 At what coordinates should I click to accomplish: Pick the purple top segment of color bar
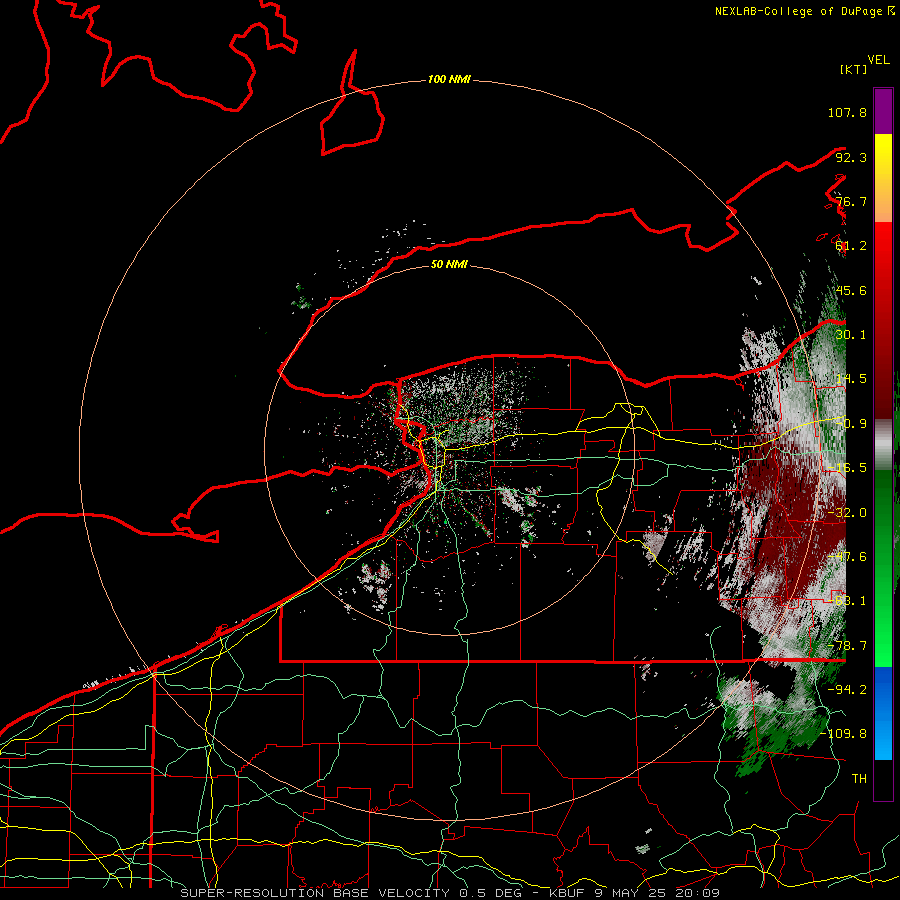[x=883, y=111]
